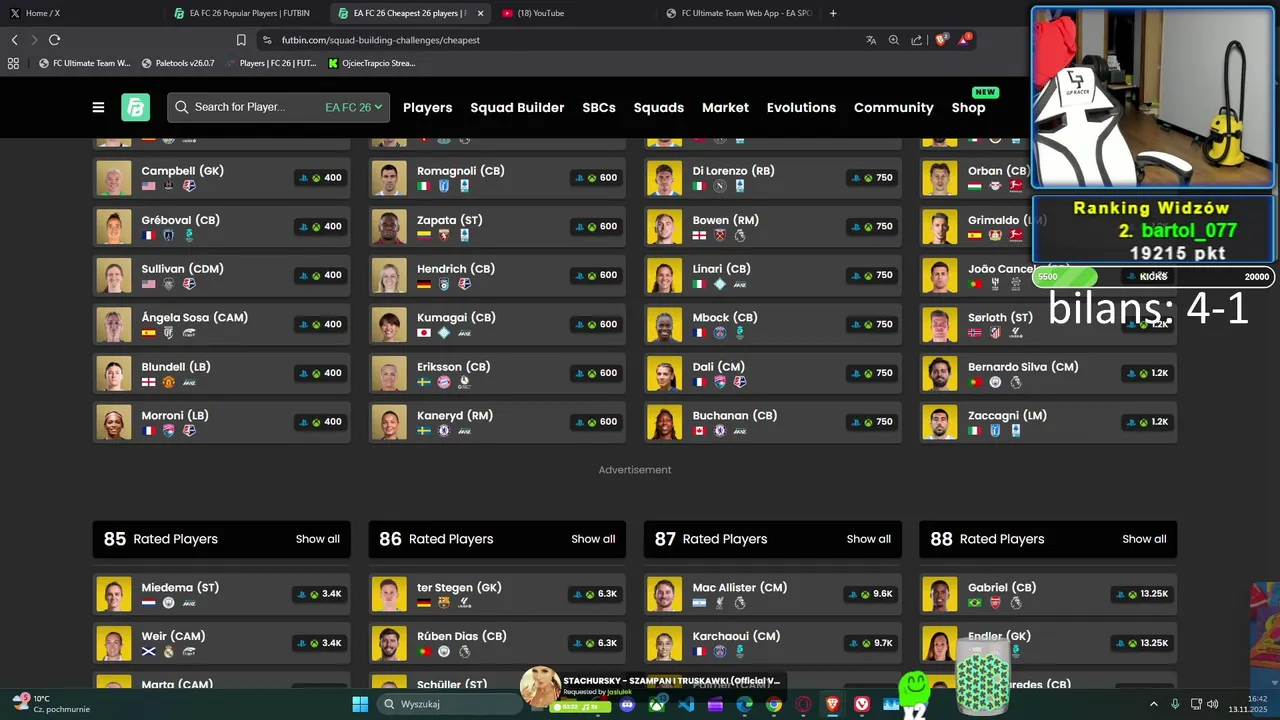Switch to EA FC 26 Popular Players tab
This screenshot has width=1280, height=720.
pos(245,13)
